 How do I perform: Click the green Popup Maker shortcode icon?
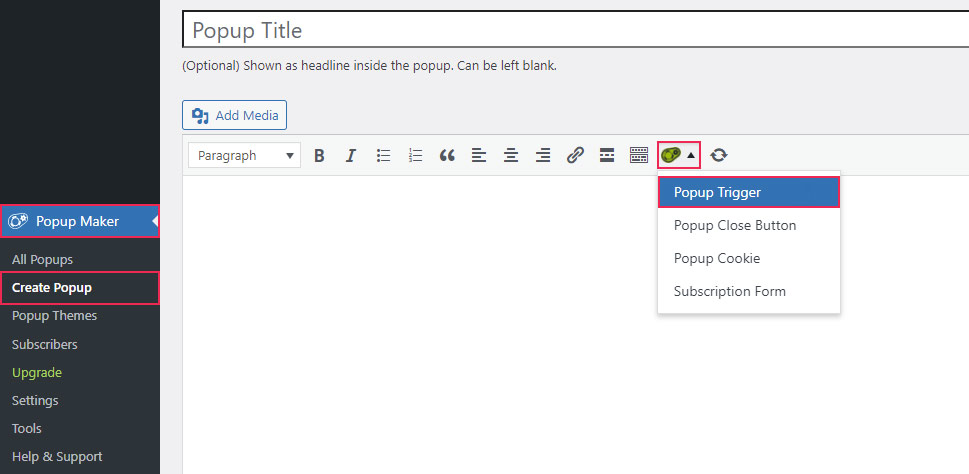(x=671, y=155)
